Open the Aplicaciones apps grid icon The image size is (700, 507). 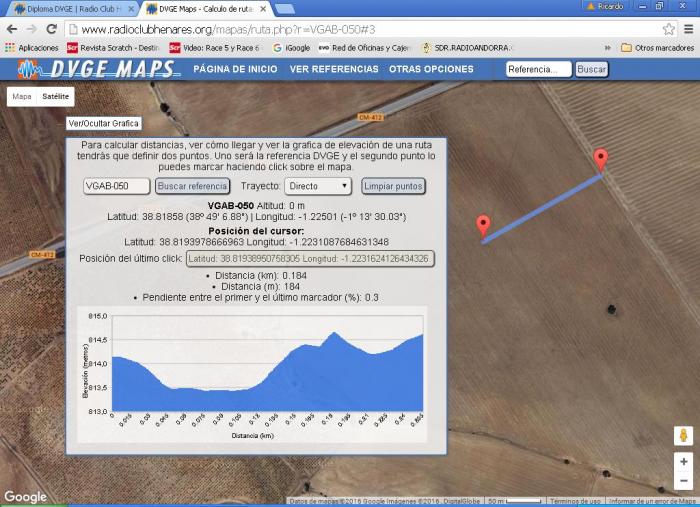coord(10,47)
